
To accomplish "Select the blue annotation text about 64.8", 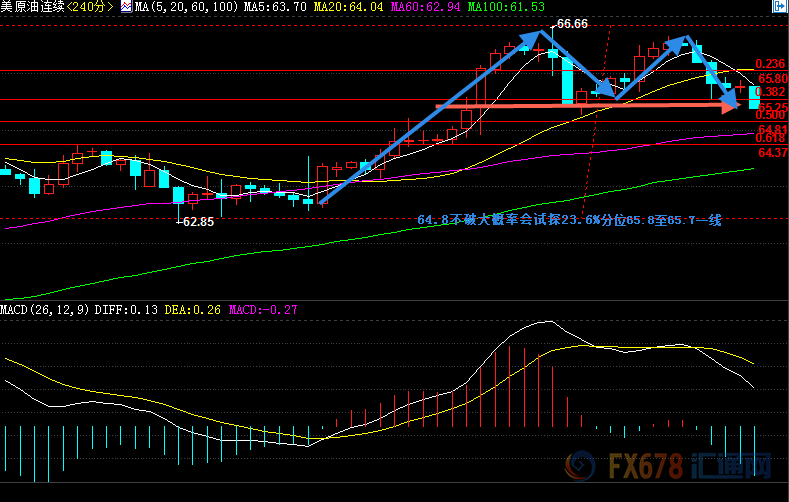I will pyautogui.click(x=568, y=220).
